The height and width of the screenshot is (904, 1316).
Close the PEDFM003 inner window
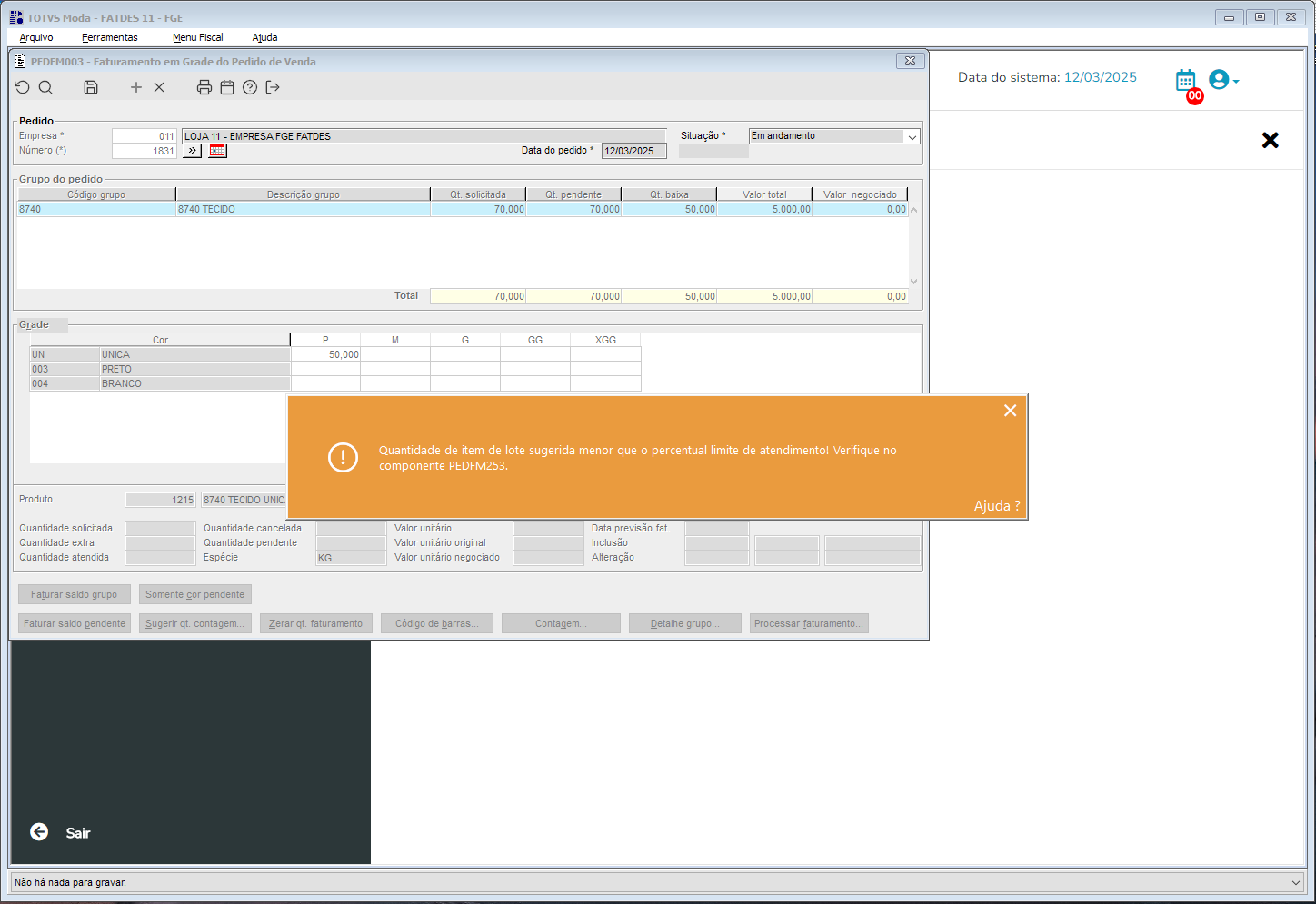pos(911,61)
